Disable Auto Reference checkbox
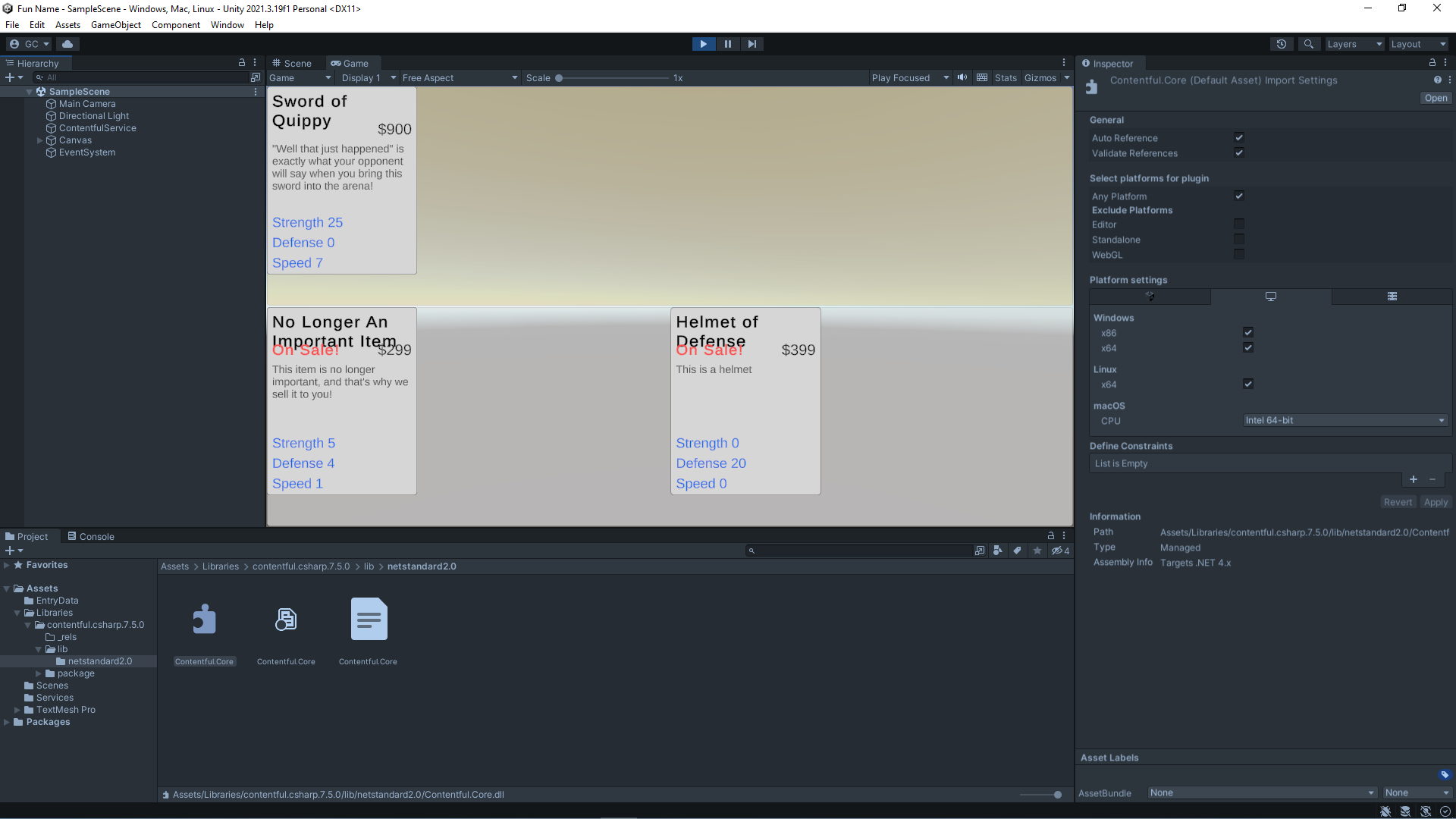This screenshot has height=819, width=1456. (x=1239, y=137)
